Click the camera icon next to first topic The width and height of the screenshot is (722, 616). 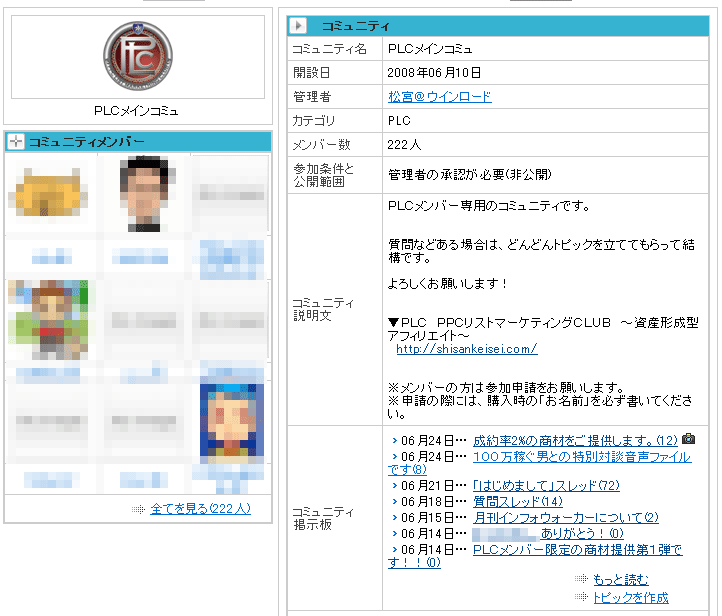688,439
